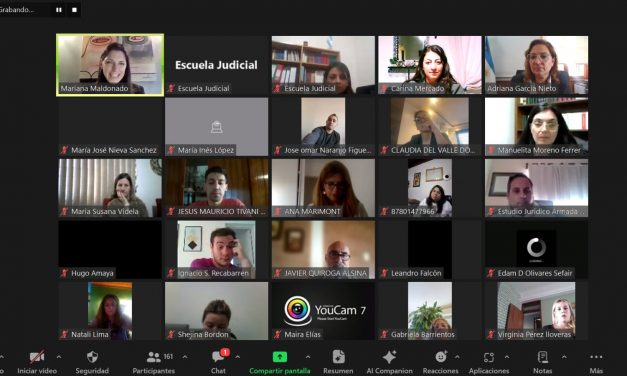Expand the video options arrow beside Iniciar video
Screen dimensions: 627x376
click(59, 356)
